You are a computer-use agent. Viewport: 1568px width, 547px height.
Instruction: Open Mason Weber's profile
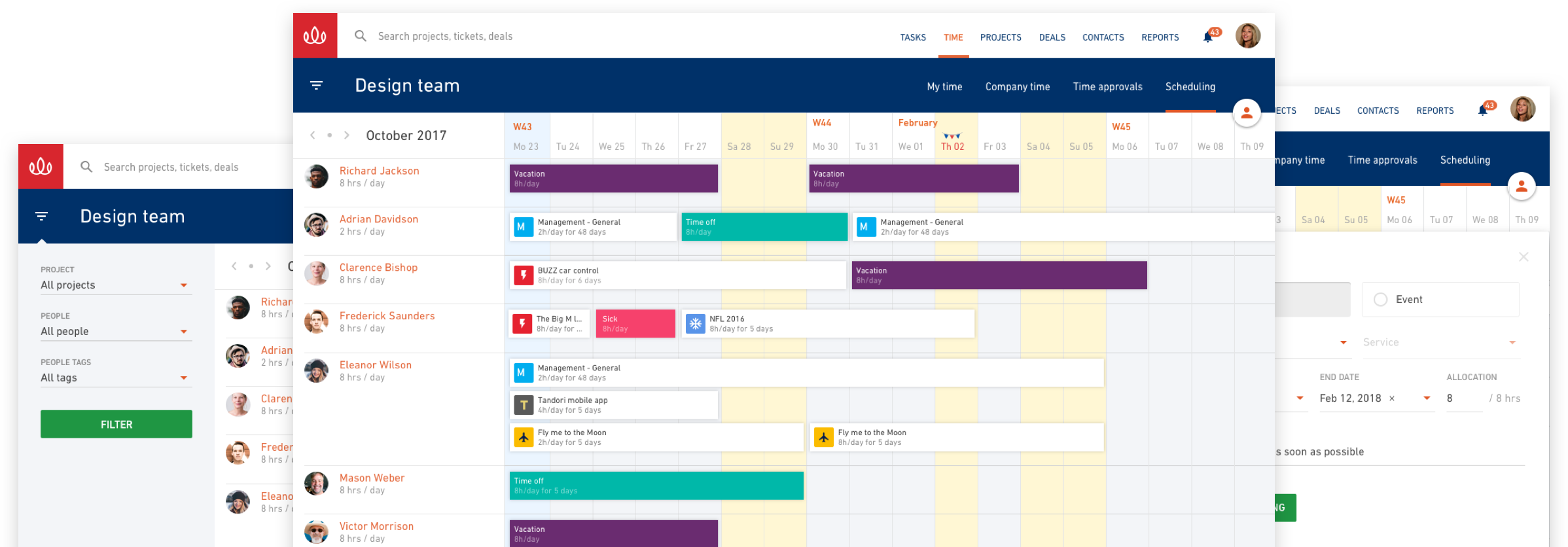[372, 478]
